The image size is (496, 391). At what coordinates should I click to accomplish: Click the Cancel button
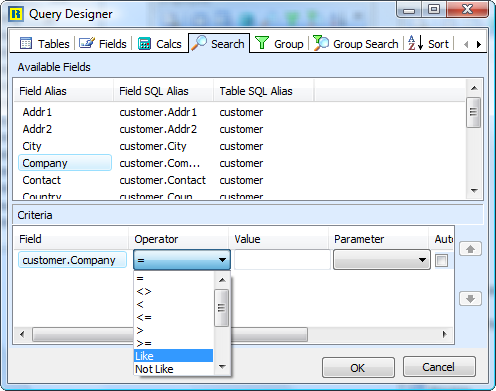click(439, 367)
